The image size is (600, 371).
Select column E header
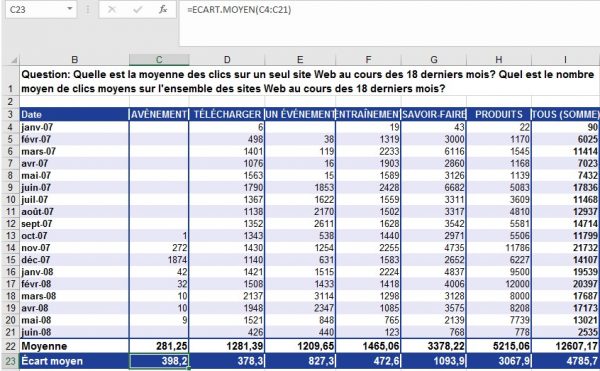pyautogui.click(x=300, y=60)
